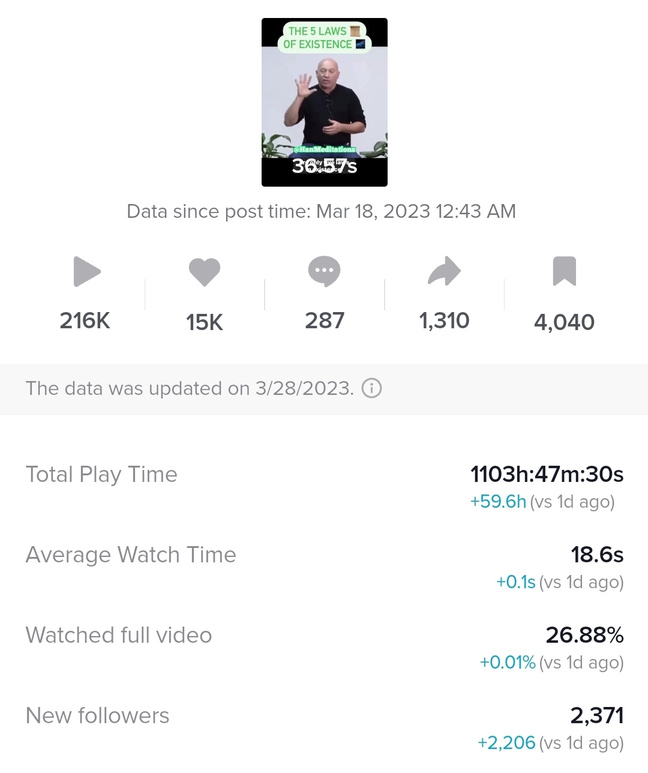
Task: Click the 216K plays count
Action: (85, 321)
